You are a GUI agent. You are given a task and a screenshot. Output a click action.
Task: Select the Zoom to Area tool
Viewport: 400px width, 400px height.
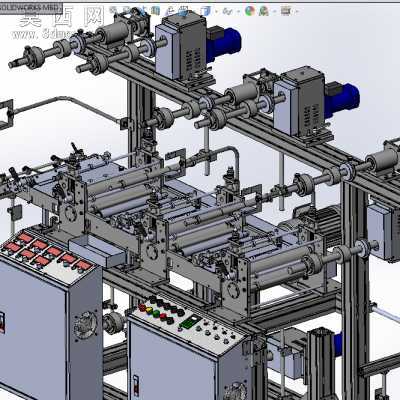(x=127, y=11)
